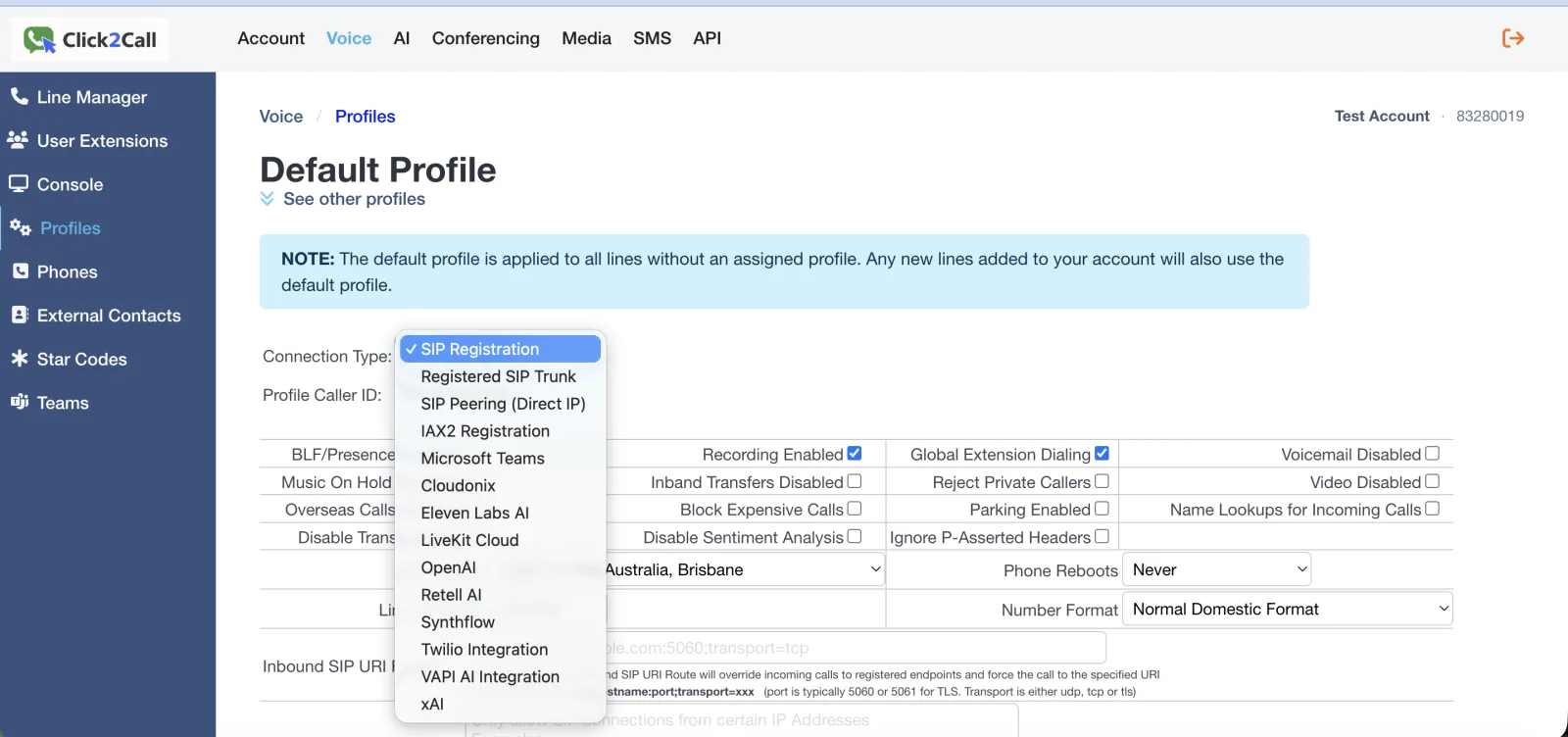Screen dimensions: 1568x737
Task: Toggle Name Lookups for Incoming Calls
Action: [1432, 509]
